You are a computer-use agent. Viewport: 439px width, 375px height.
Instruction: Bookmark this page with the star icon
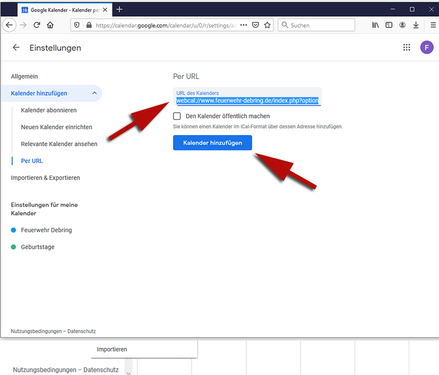[x=267, y=25]
